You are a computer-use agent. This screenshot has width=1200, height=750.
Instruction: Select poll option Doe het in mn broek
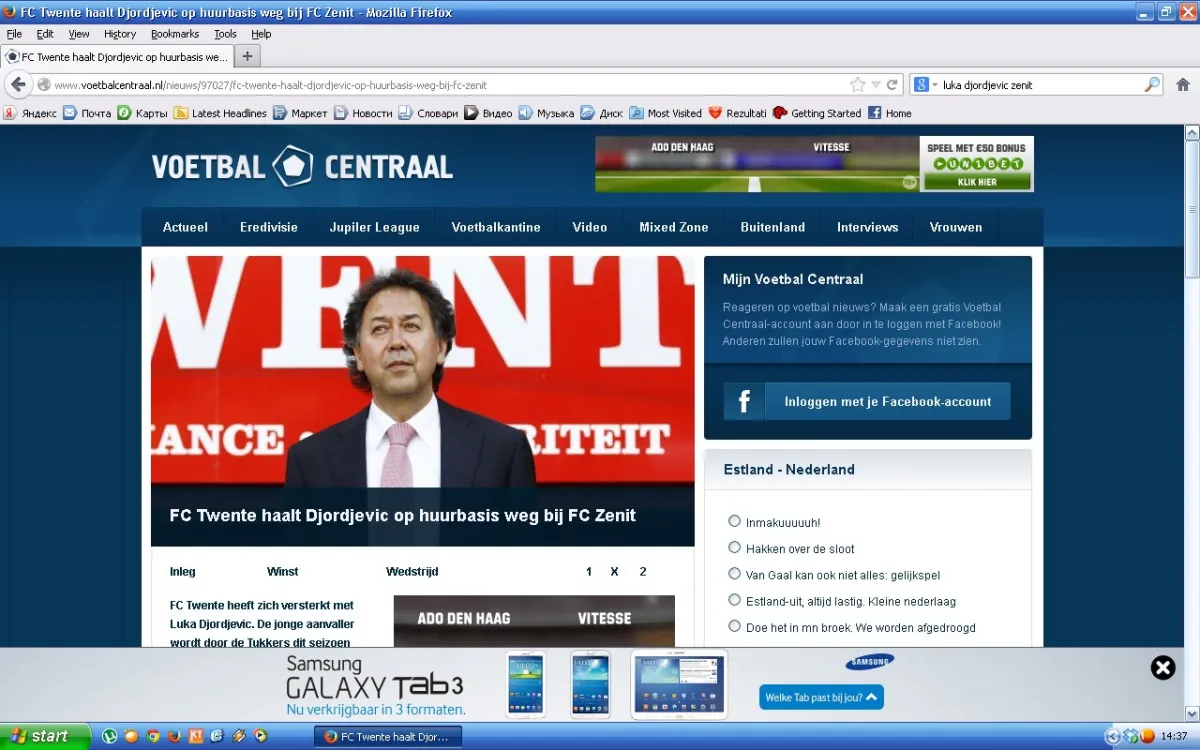coord(734,626)
